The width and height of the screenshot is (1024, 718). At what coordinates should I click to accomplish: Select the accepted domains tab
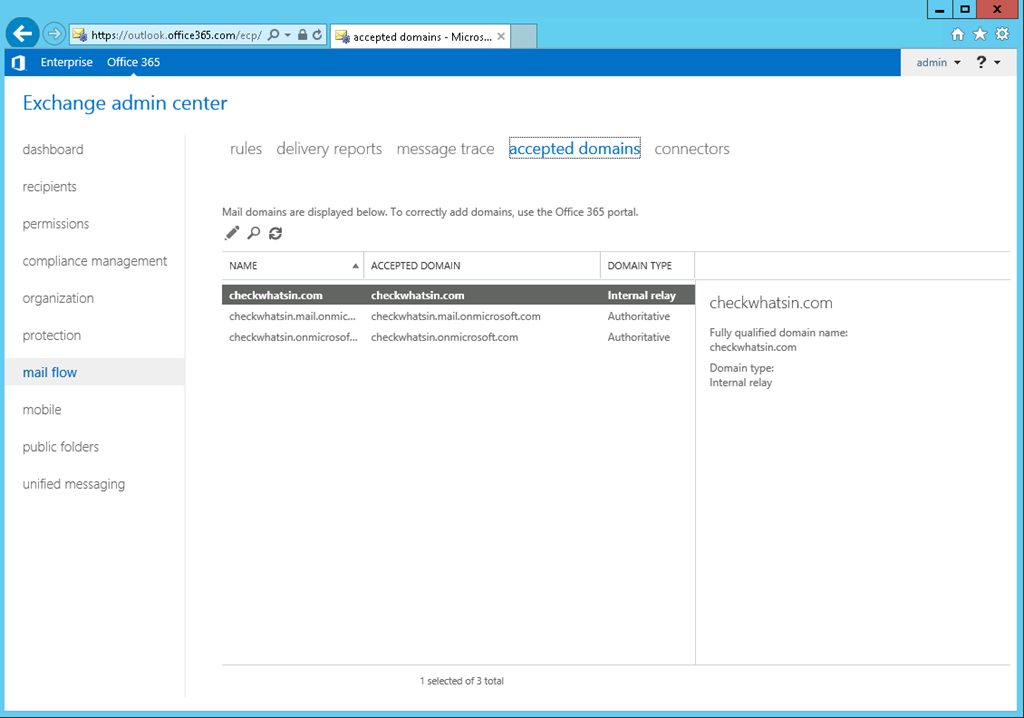[x=575, y=148]
